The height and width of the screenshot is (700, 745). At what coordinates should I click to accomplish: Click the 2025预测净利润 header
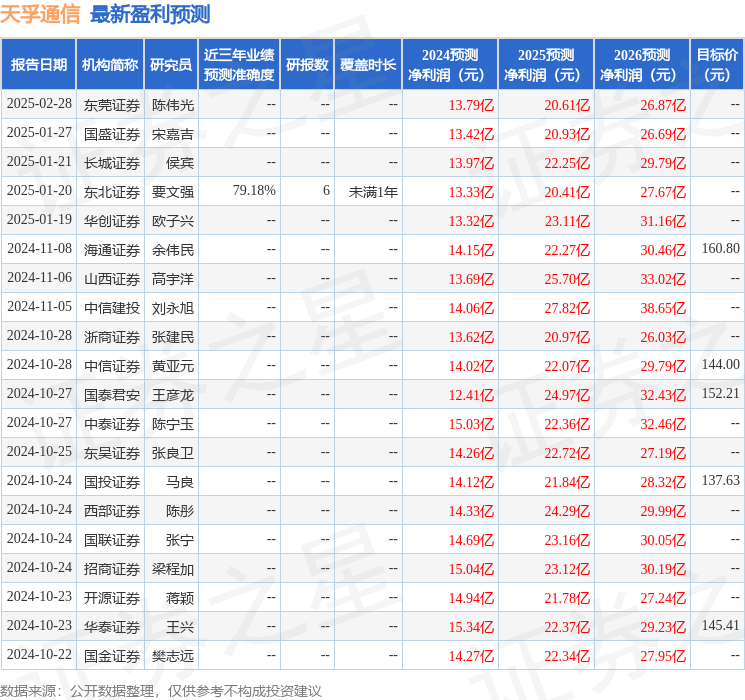coord(546,65)
